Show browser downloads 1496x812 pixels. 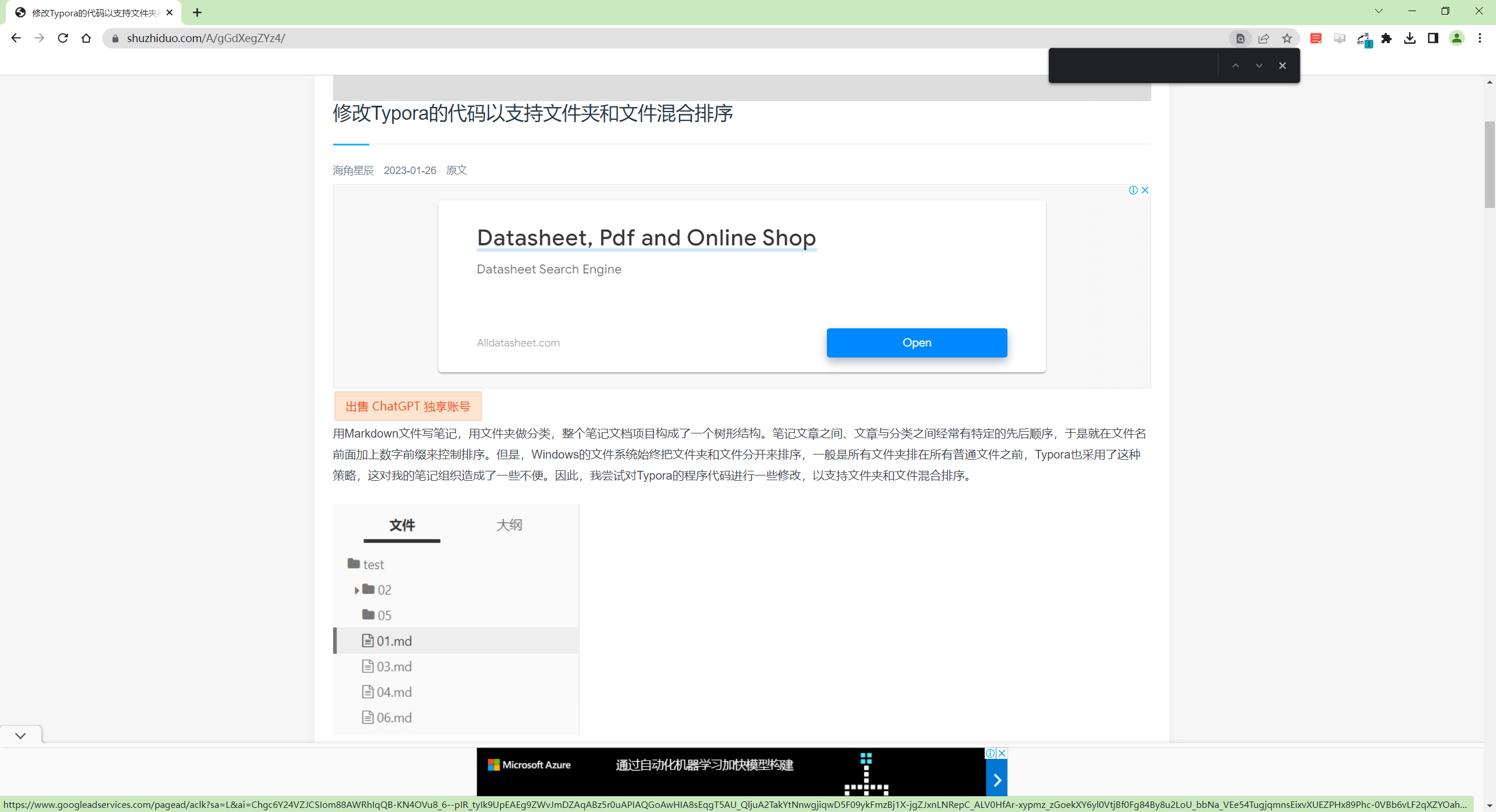tap(1410, 39)
